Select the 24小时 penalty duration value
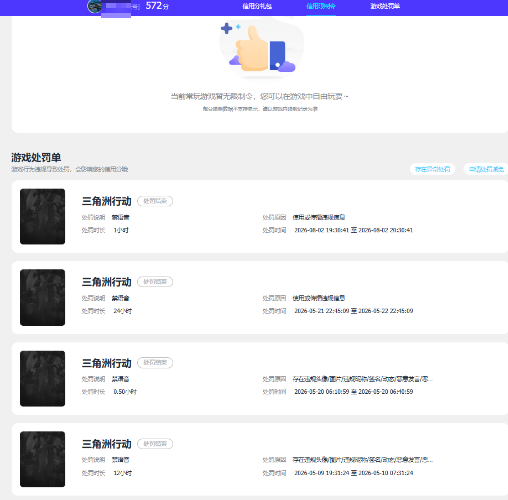The width and height of the screenshot is (508, 500). 123,311
